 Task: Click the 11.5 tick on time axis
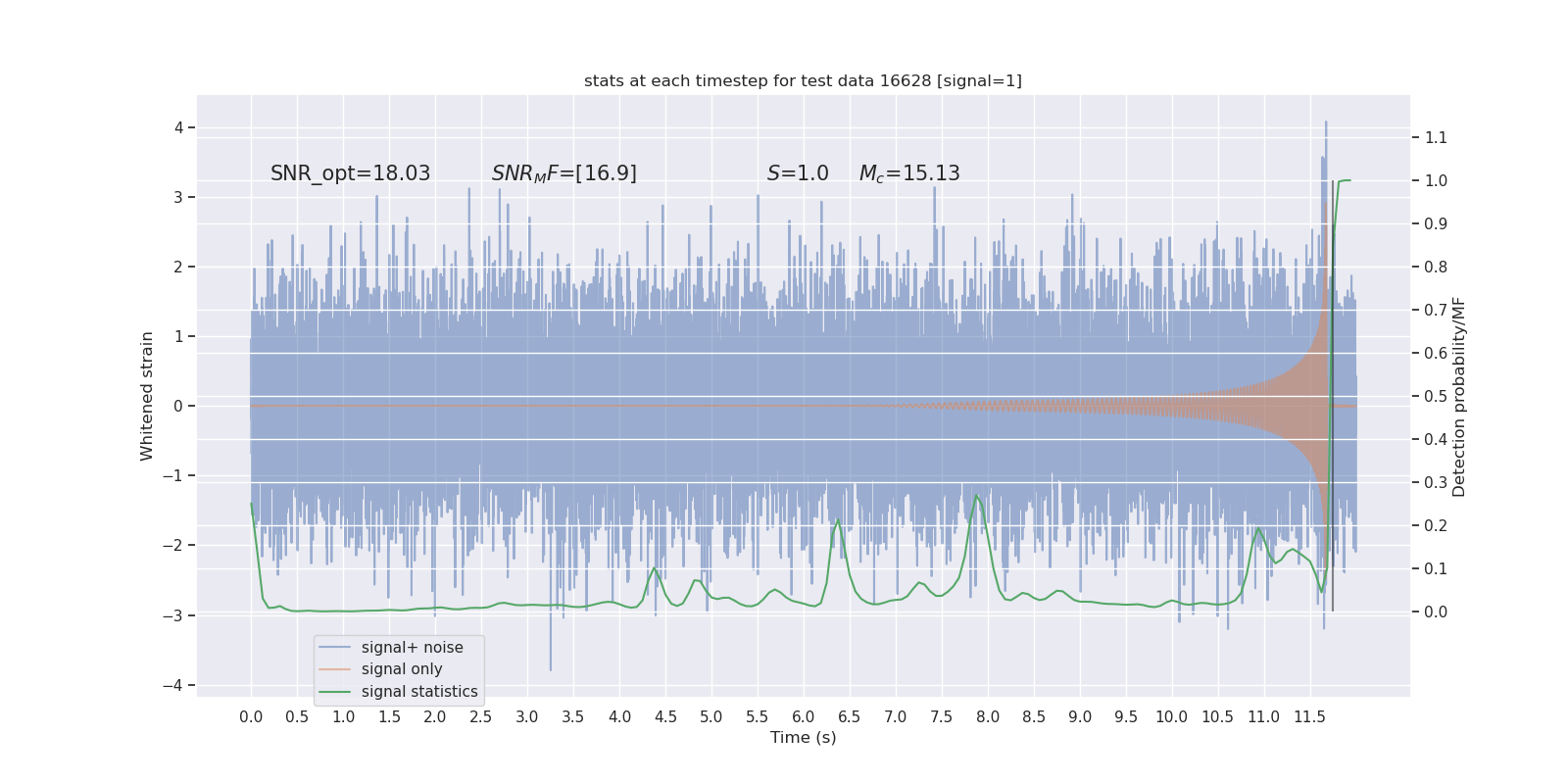(x=1309, y=717)
